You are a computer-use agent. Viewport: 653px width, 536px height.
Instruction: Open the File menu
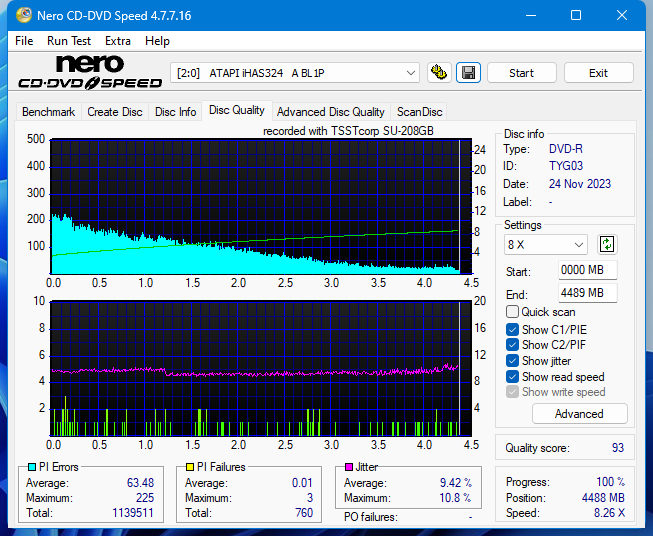24,41
